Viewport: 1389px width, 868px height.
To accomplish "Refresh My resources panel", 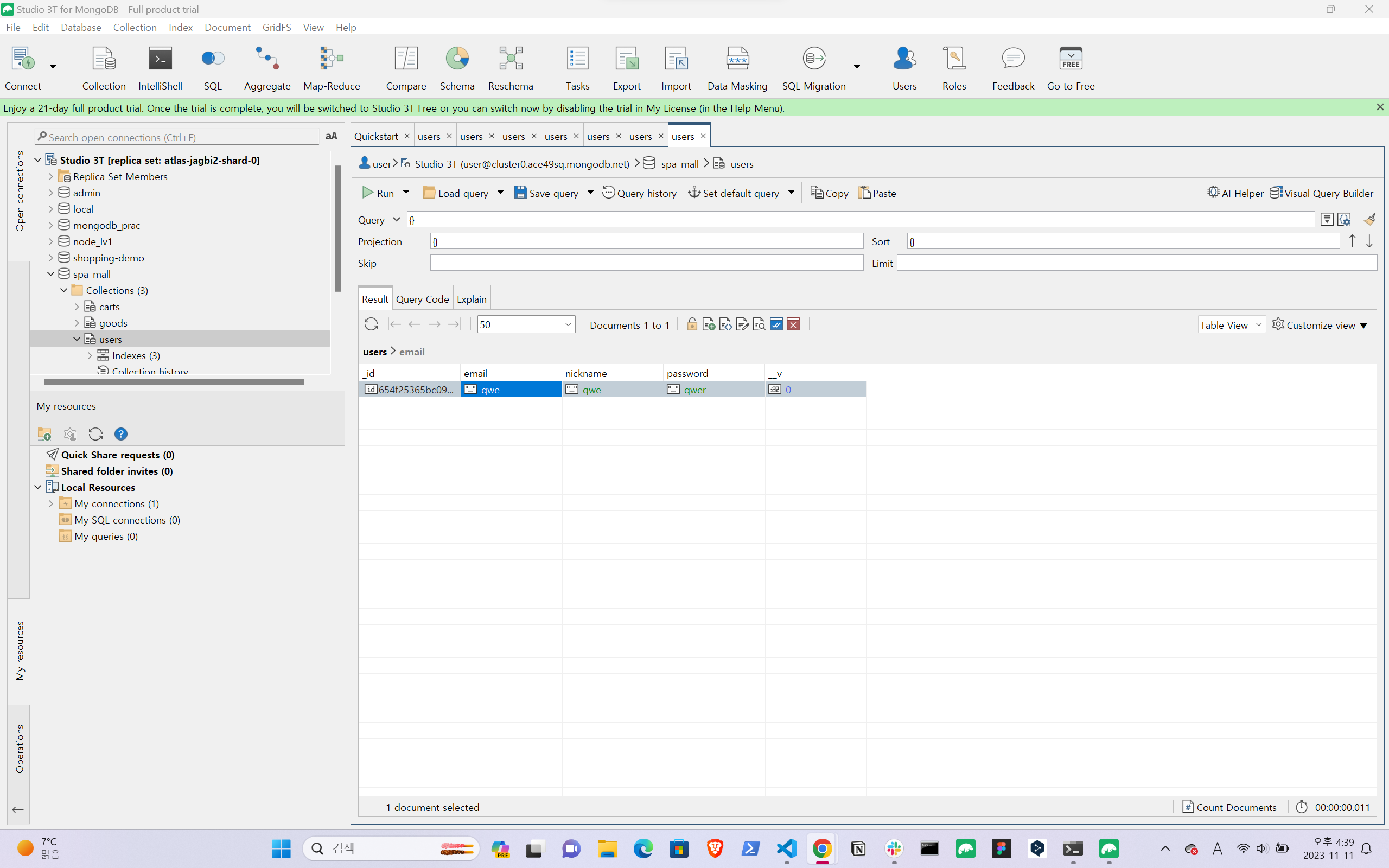I will click(x=95, y=434).
